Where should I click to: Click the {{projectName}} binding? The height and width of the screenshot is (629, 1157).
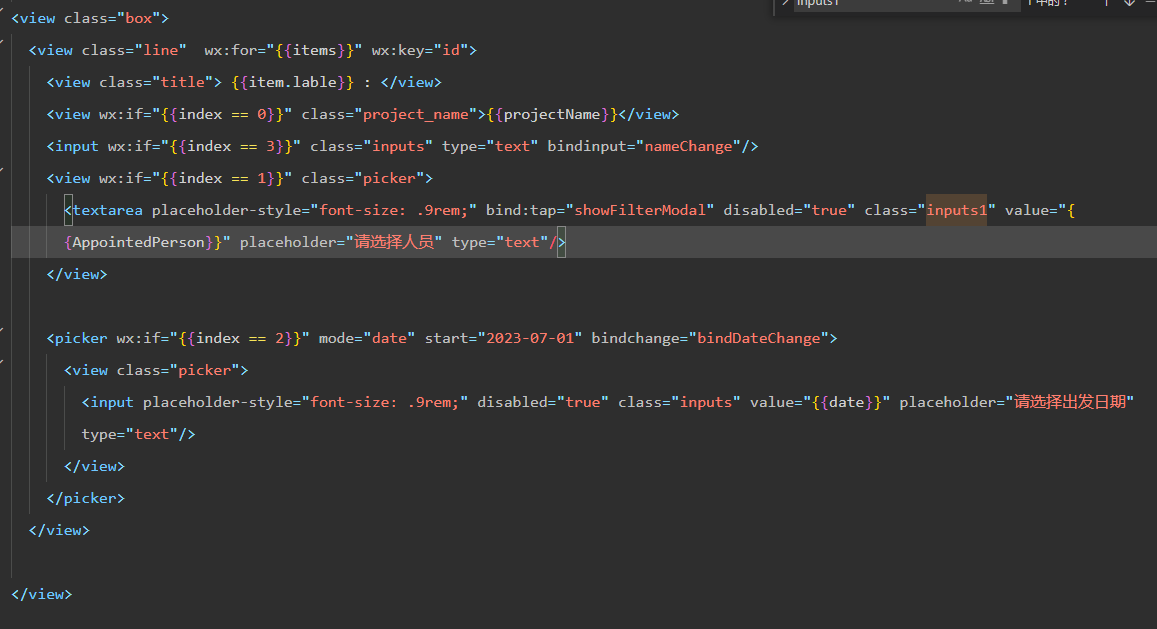click(x=552, y=114)
